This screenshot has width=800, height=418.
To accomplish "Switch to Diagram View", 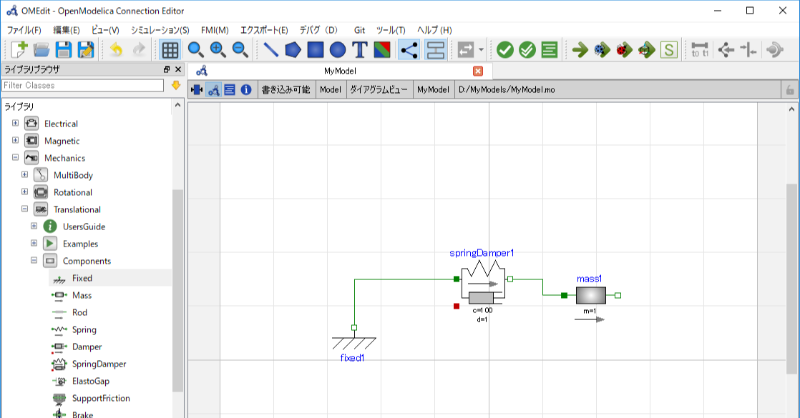I will [x=213, y=90].
